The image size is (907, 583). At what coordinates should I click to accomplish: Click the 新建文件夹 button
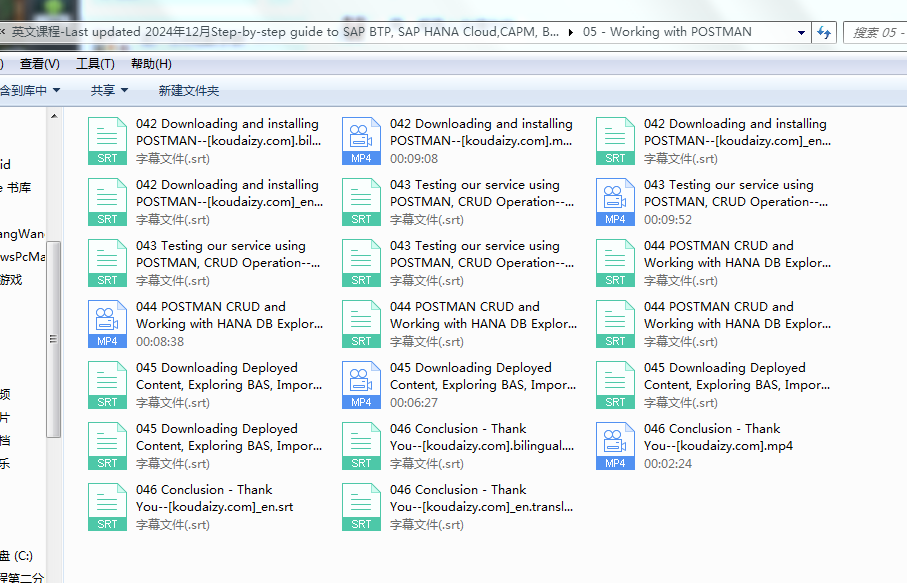(188, 90)
